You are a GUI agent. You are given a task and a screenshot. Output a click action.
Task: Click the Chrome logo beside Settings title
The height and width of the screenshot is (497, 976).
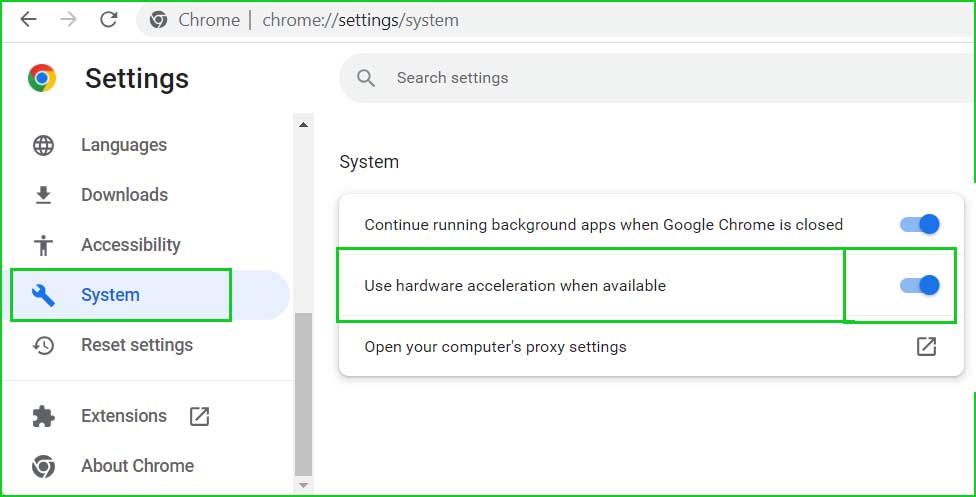(x=42, y=78)
